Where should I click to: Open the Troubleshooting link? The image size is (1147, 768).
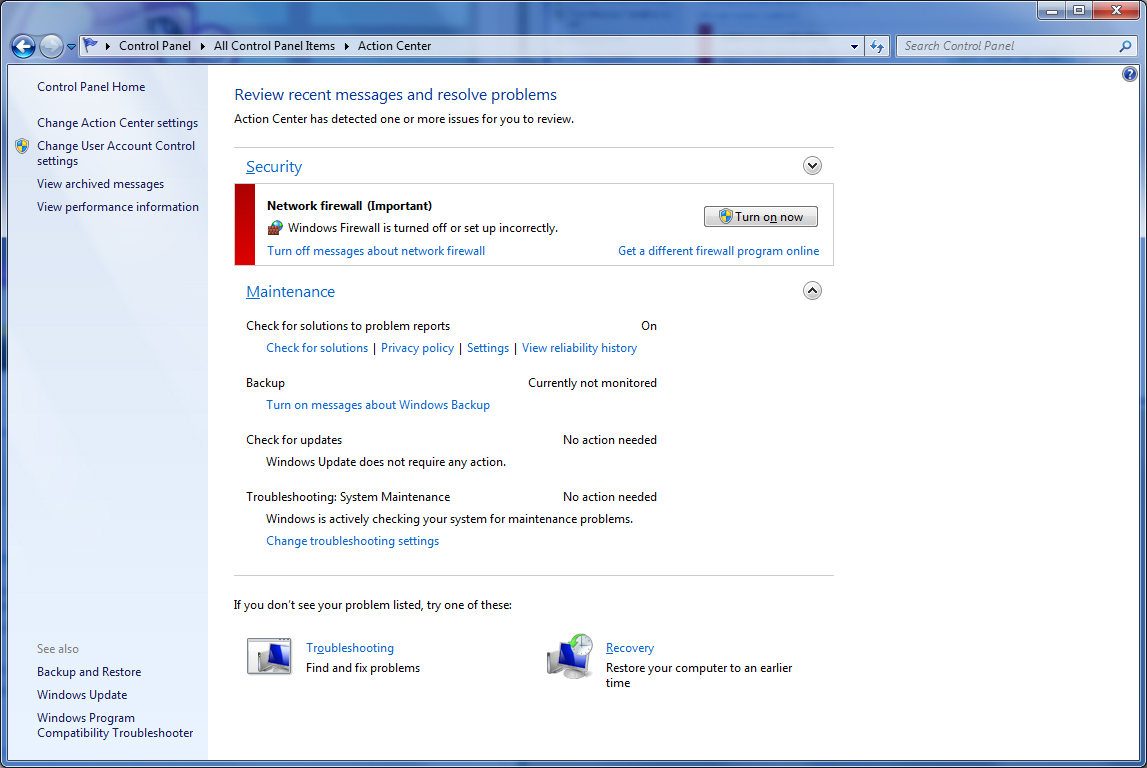(x=350, y=648)
